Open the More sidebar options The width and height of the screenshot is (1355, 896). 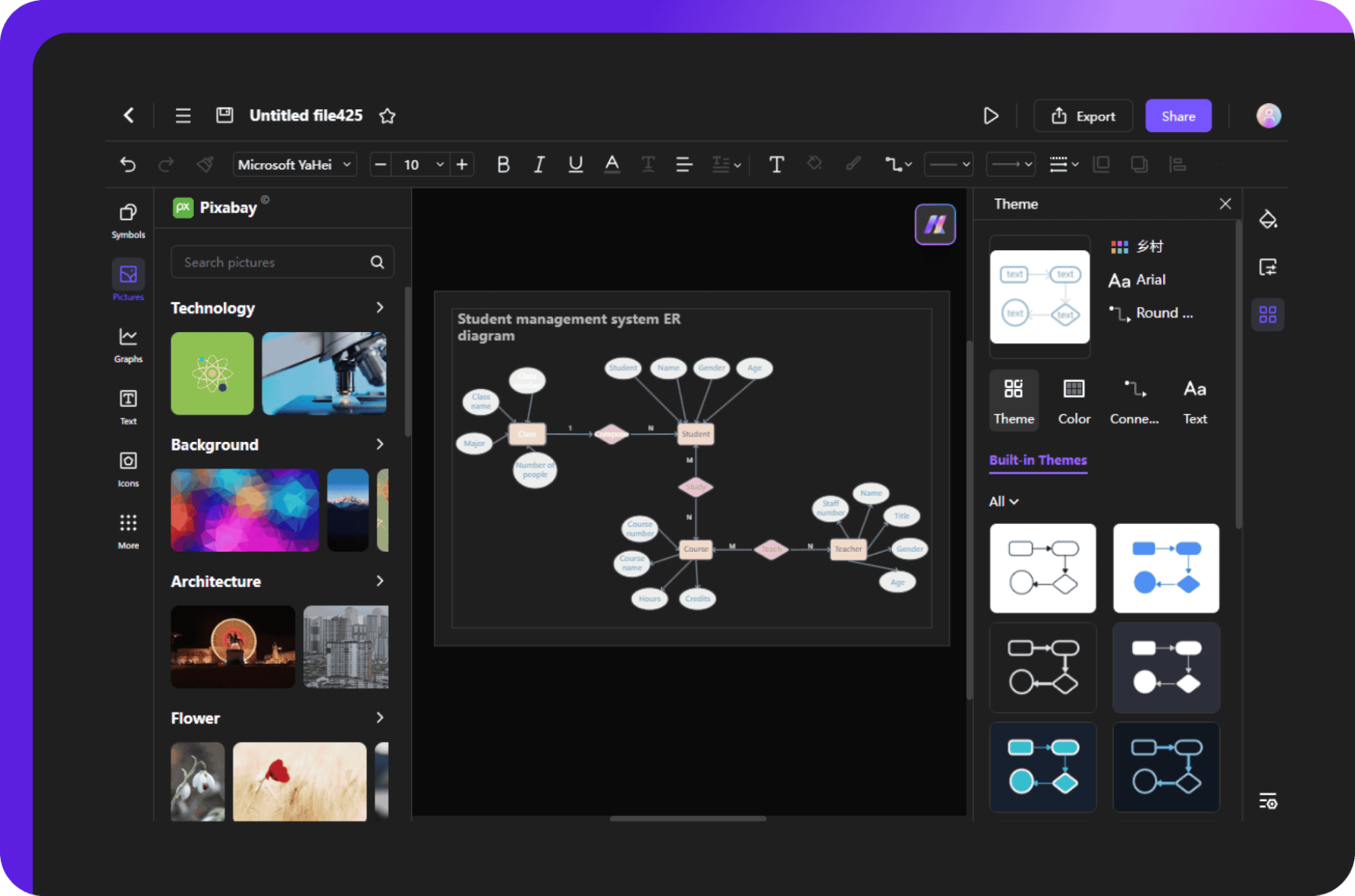128,531
